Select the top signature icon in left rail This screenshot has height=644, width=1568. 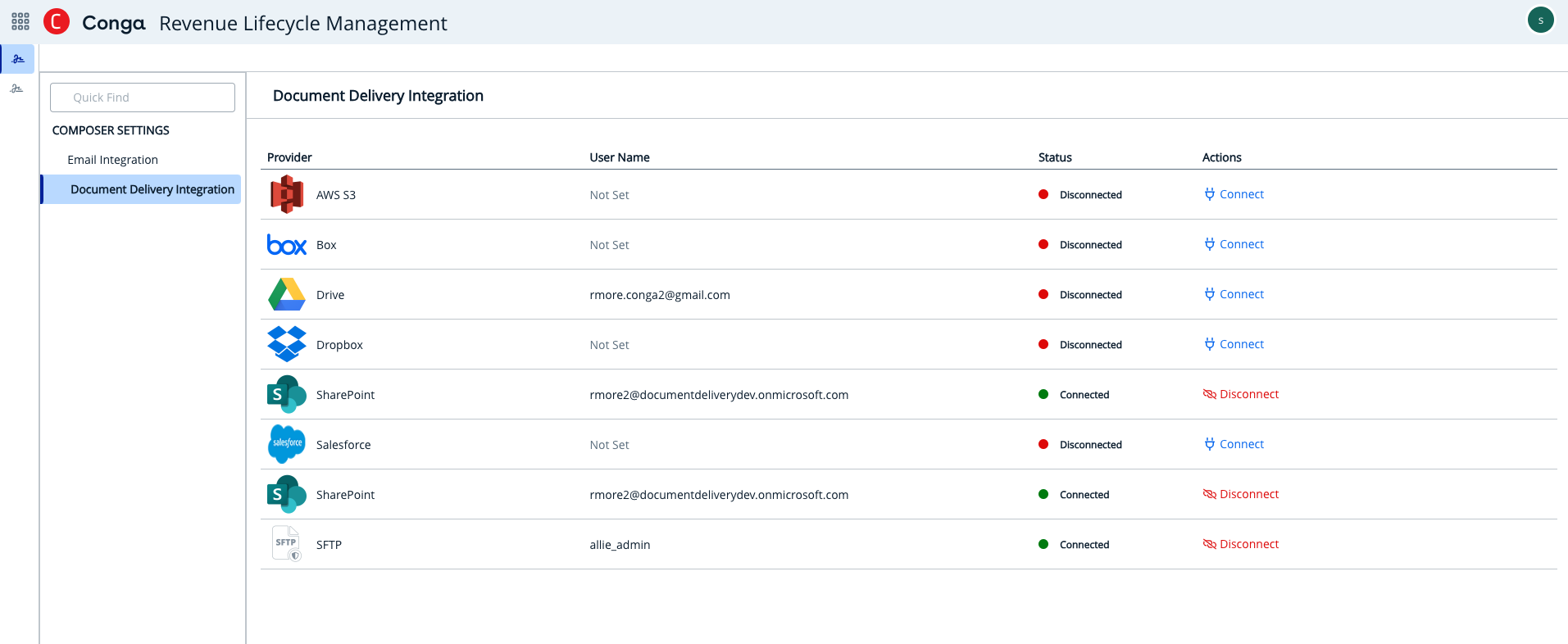tap(18, 59)
